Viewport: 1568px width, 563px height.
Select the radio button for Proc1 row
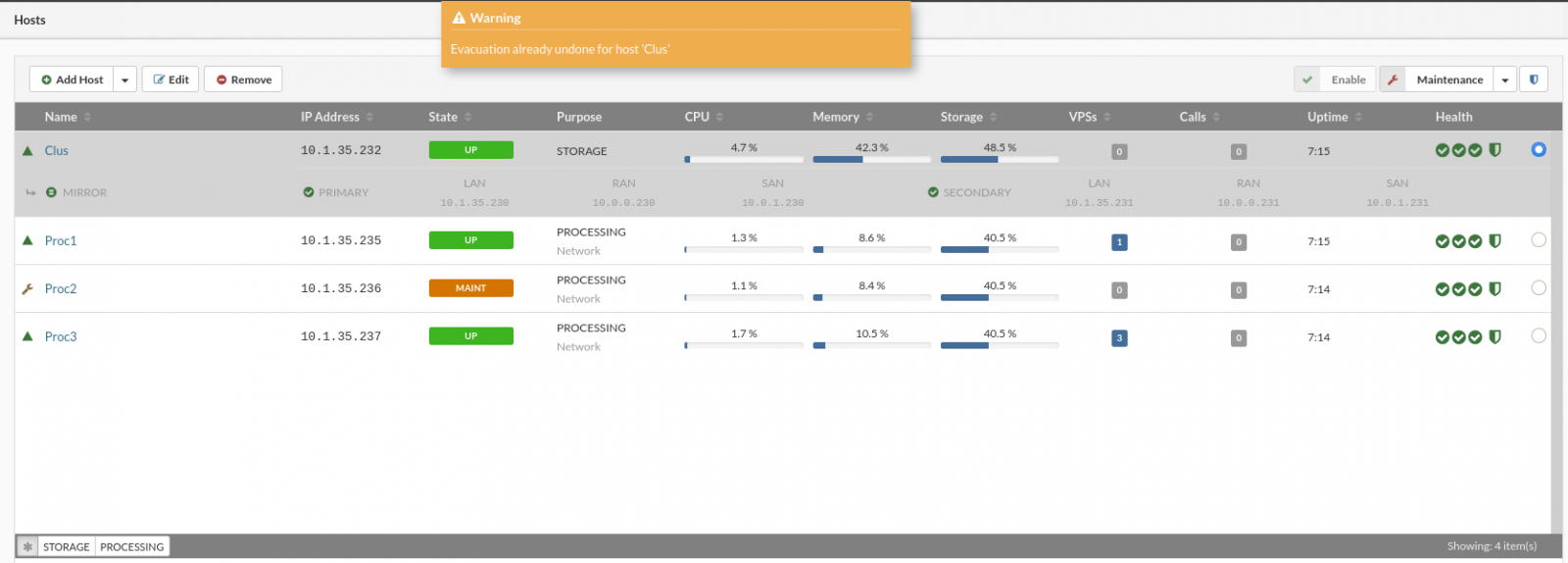1539,240
